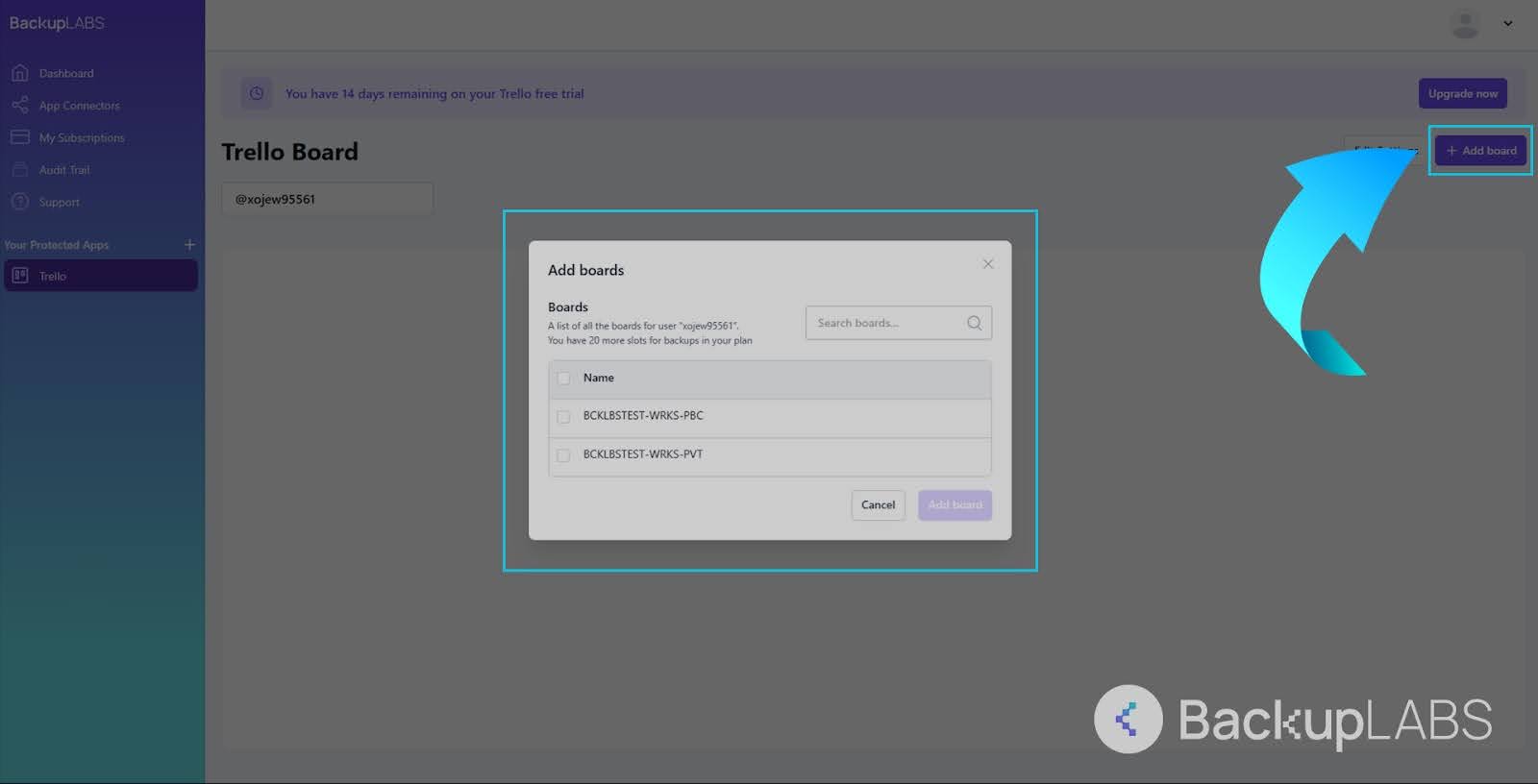1538x784 pixels.
Task: Confirm with the dialog's Add board button
Action: point(955,505)
